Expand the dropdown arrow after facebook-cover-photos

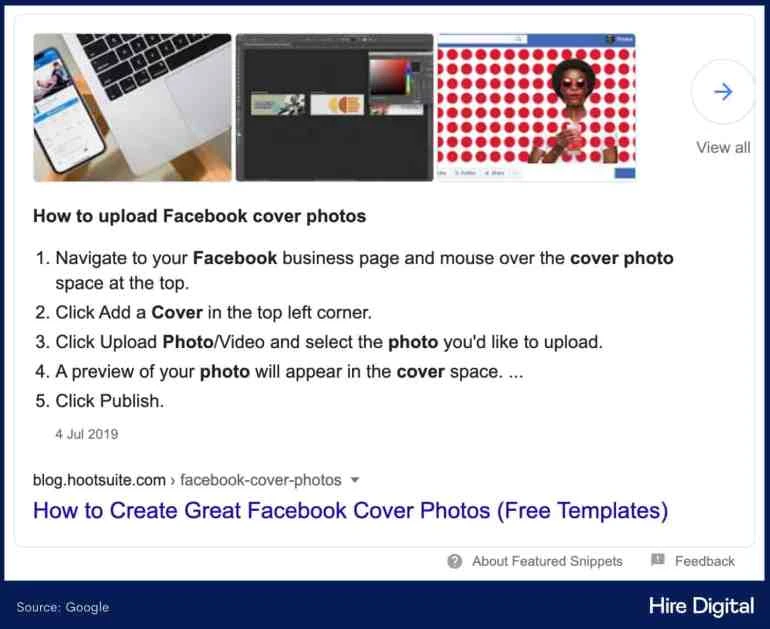[355, 480]
